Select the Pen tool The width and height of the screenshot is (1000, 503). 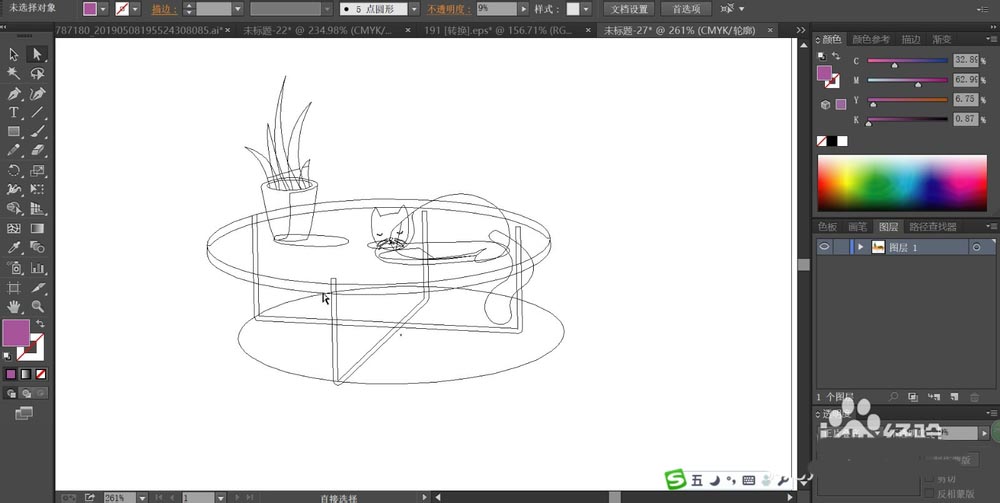[13, 94]
